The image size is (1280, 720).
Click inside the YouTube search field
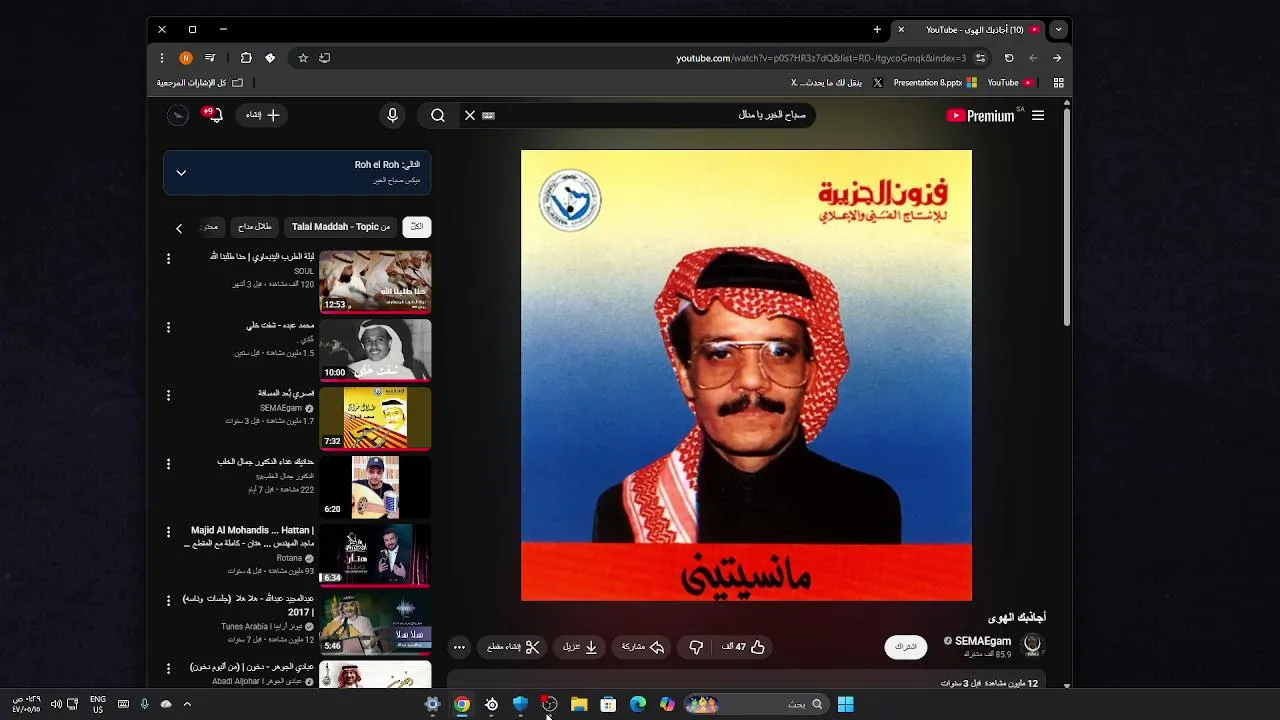click(x=650, y=116)
